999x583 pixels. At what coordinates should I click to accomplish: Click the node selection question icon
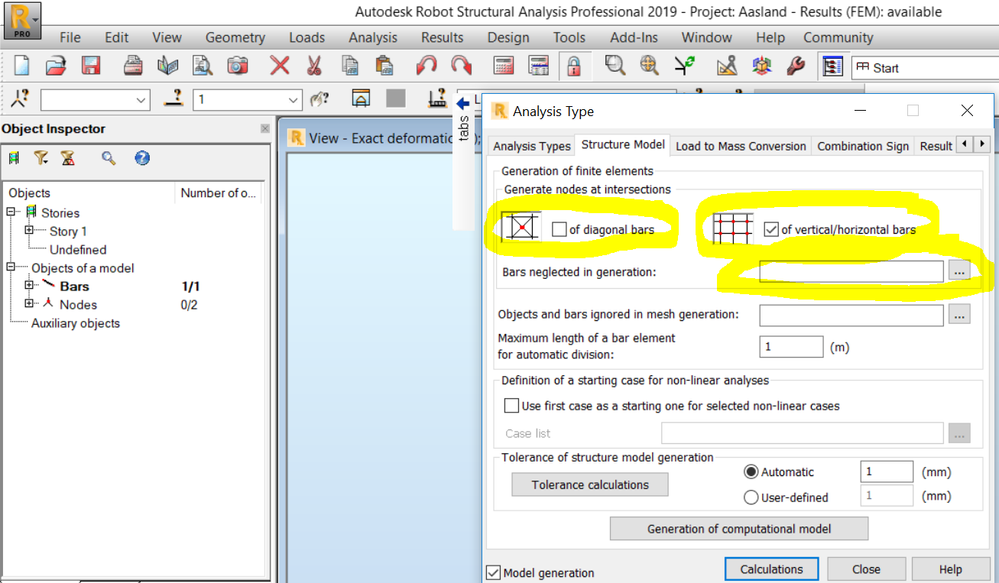[20, 98]
